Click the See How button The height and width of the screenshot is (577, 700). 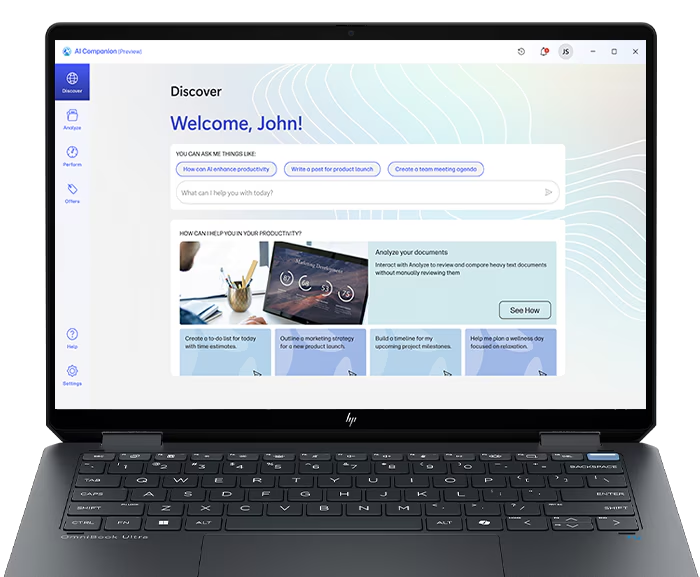coord(524,310)
